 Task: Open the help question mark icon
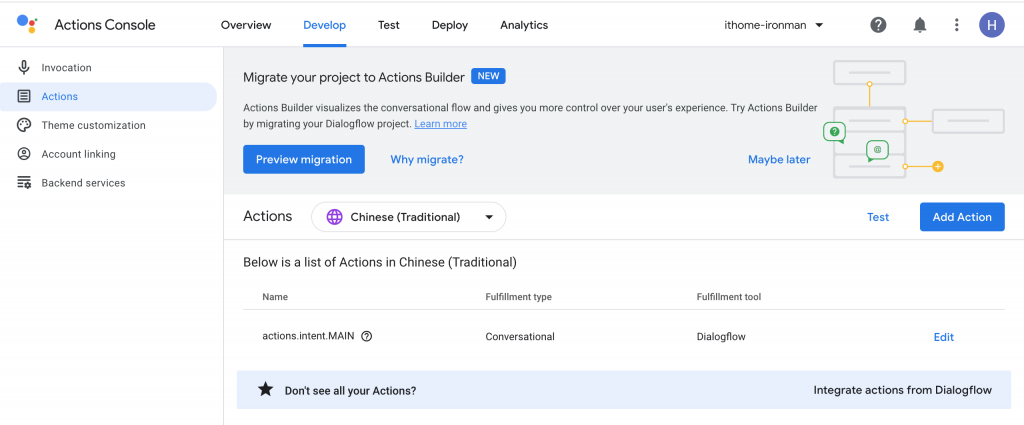point(878,25)
